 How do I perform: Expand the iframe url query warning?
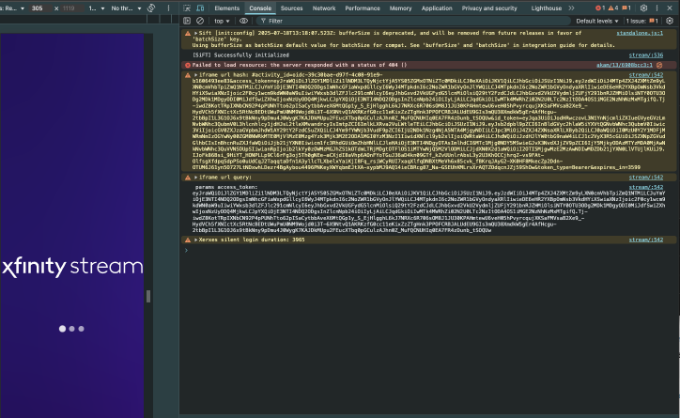[196, 177]
